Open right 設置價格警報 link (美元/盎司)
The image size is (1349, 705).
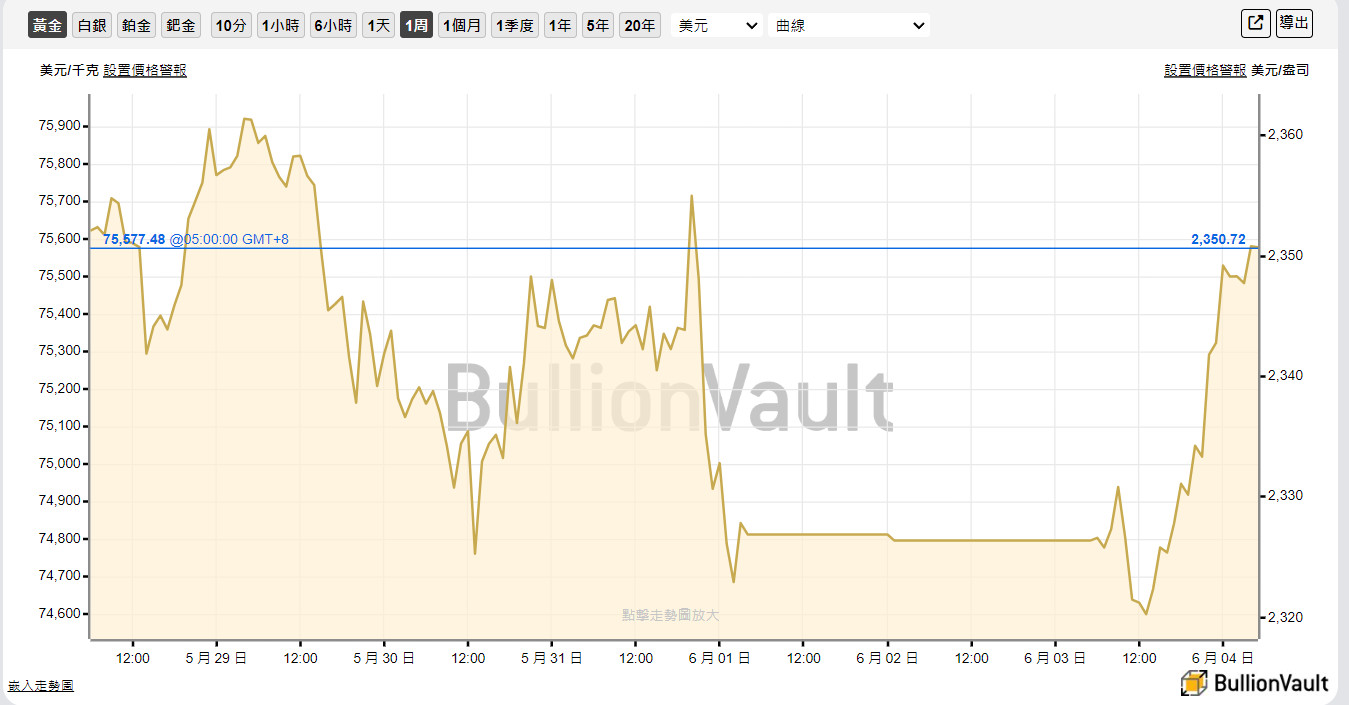coord(1205,70)
